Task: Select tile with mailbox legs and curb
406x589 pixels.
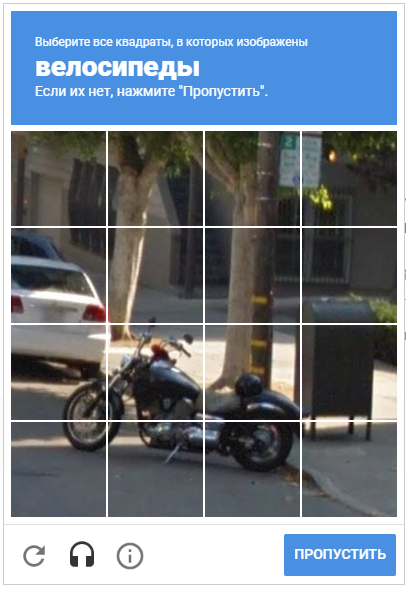Action: coord(349,469)
